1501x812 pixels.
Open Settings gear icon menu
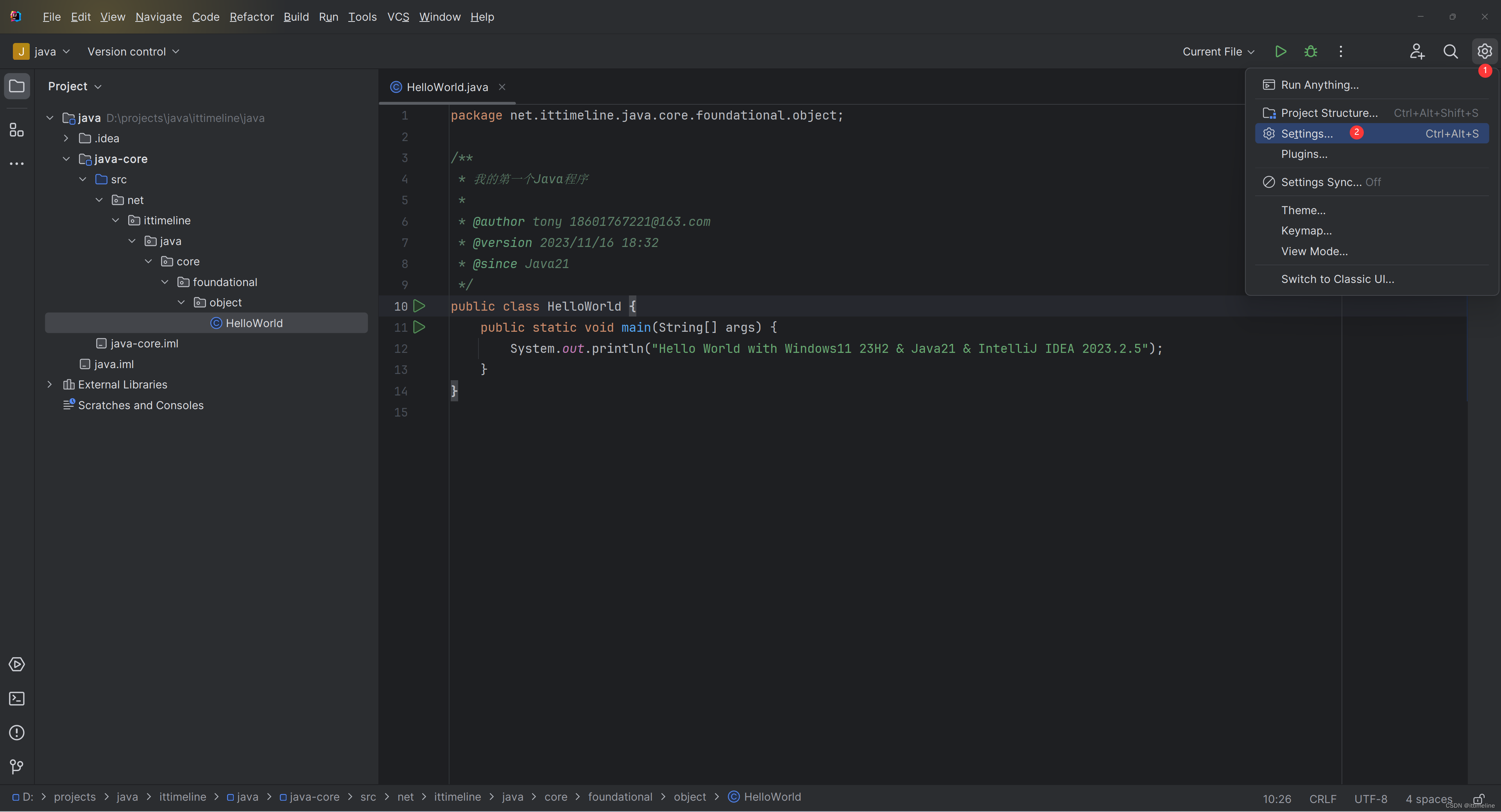tap(1484, 52)
